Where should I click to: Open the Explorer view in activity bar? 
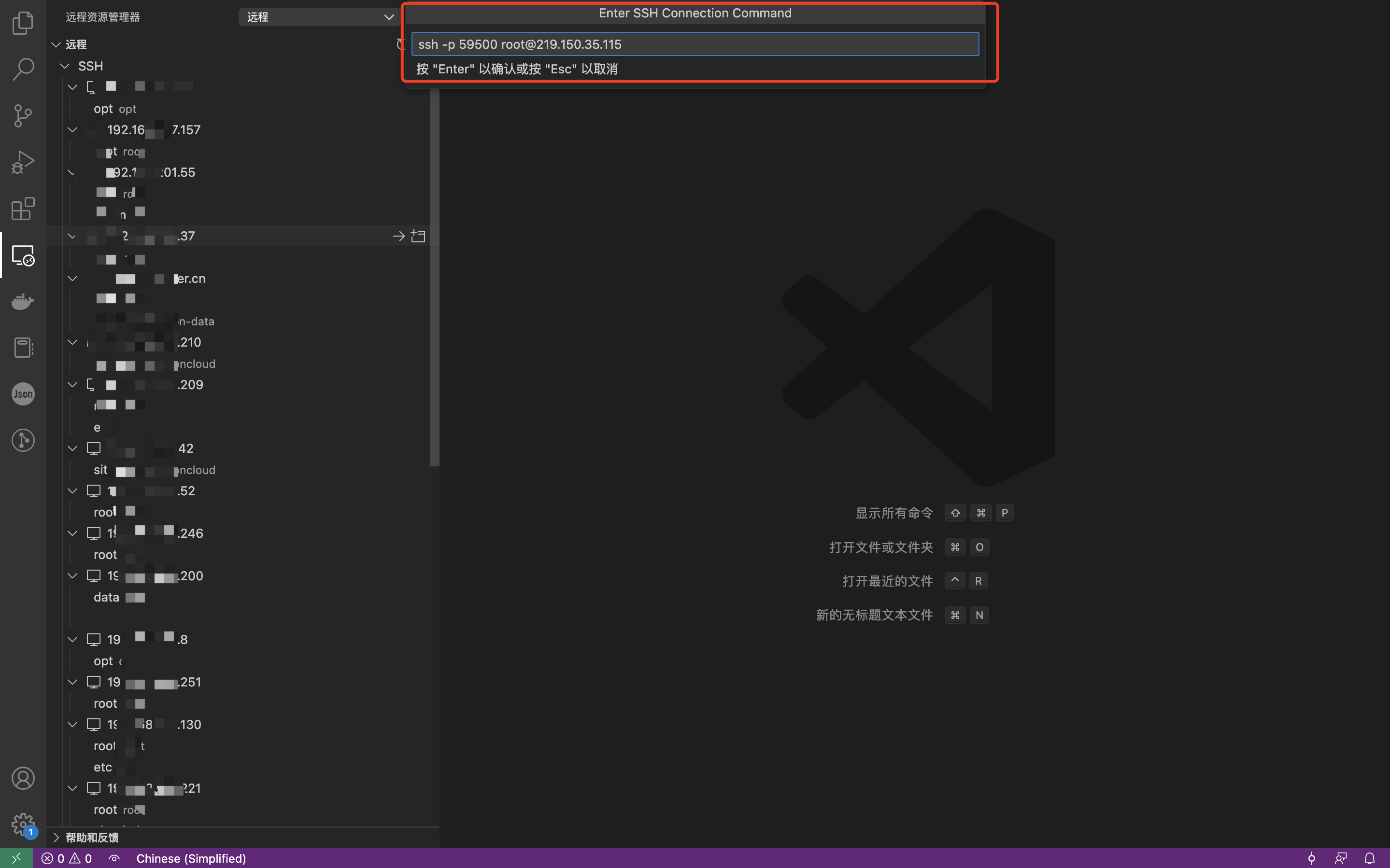tap(23, 23)
